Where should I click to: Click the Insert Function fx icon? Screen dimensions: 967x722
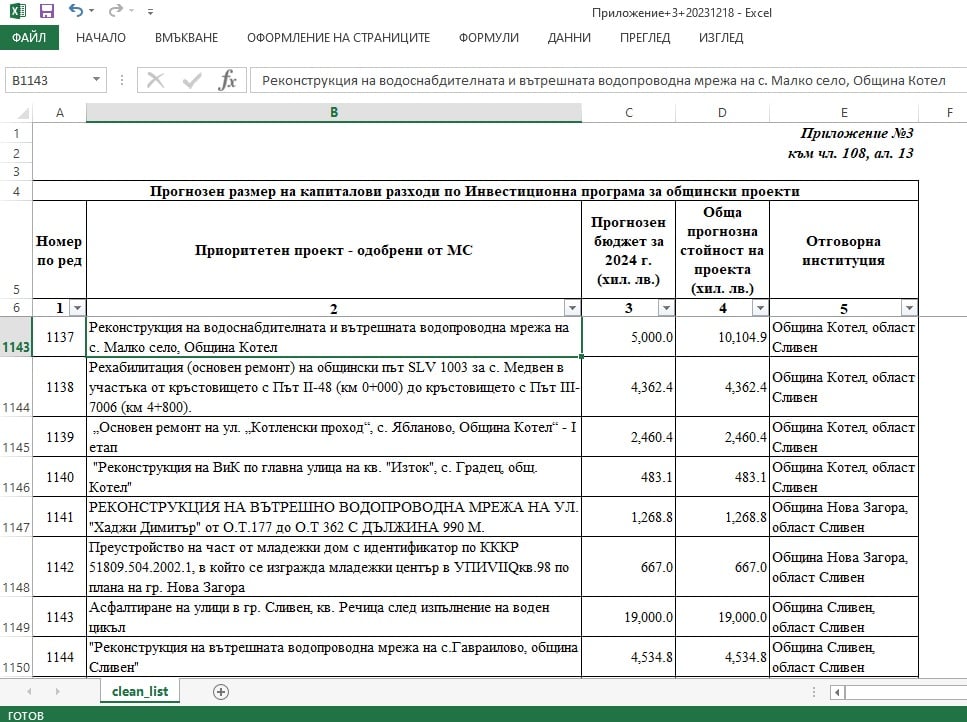point(227,81)
